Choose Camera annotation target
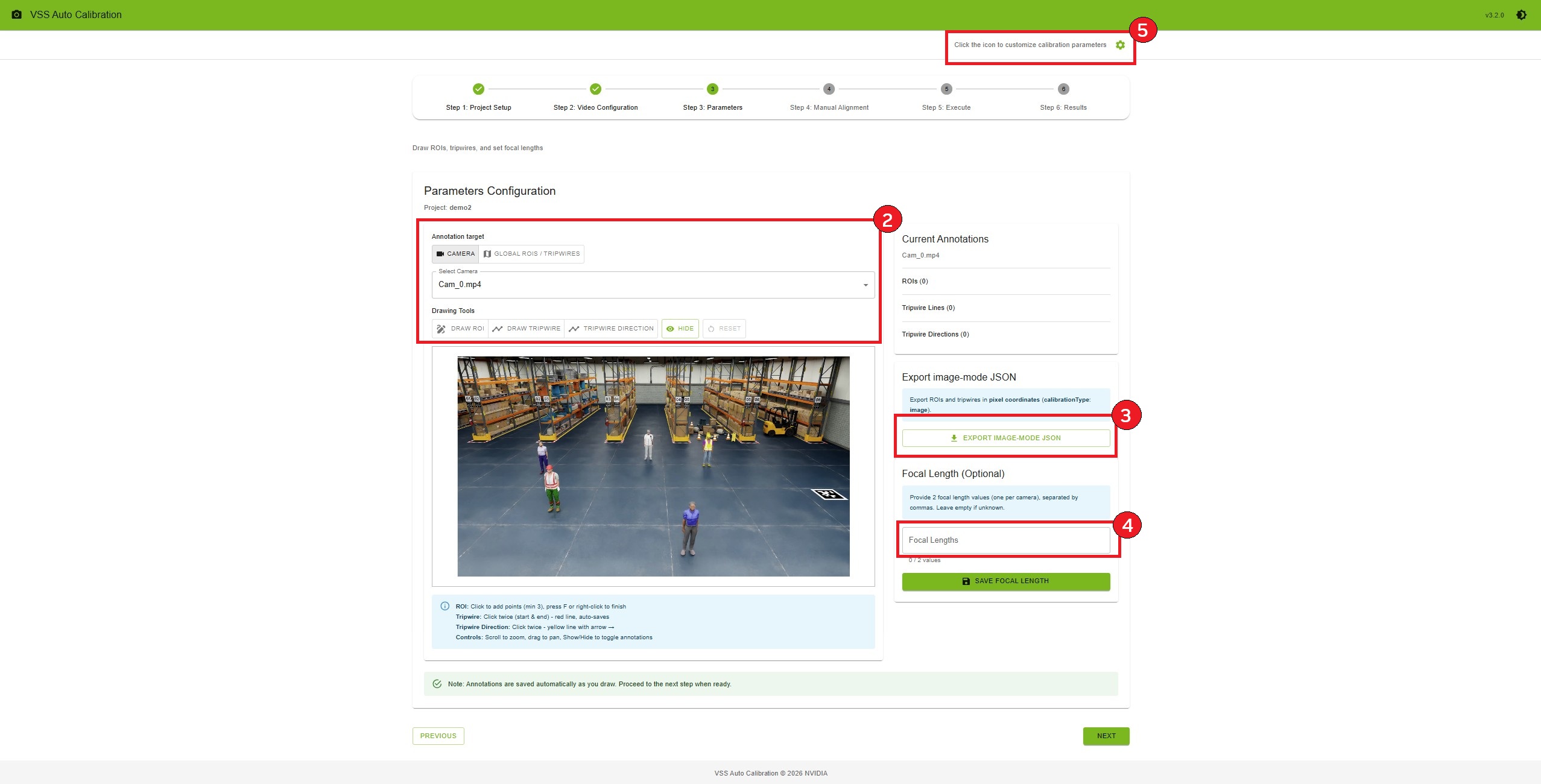Screen dimensions: 1541x784 (455, 254)
